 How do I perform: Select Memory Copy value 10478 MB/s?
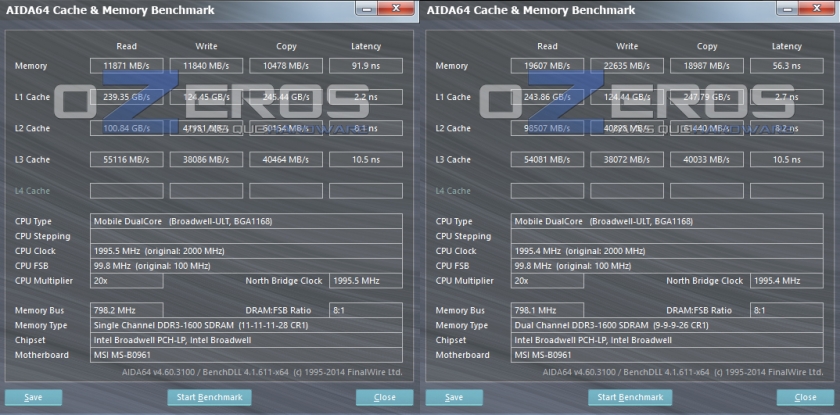(x=286, y=66)
